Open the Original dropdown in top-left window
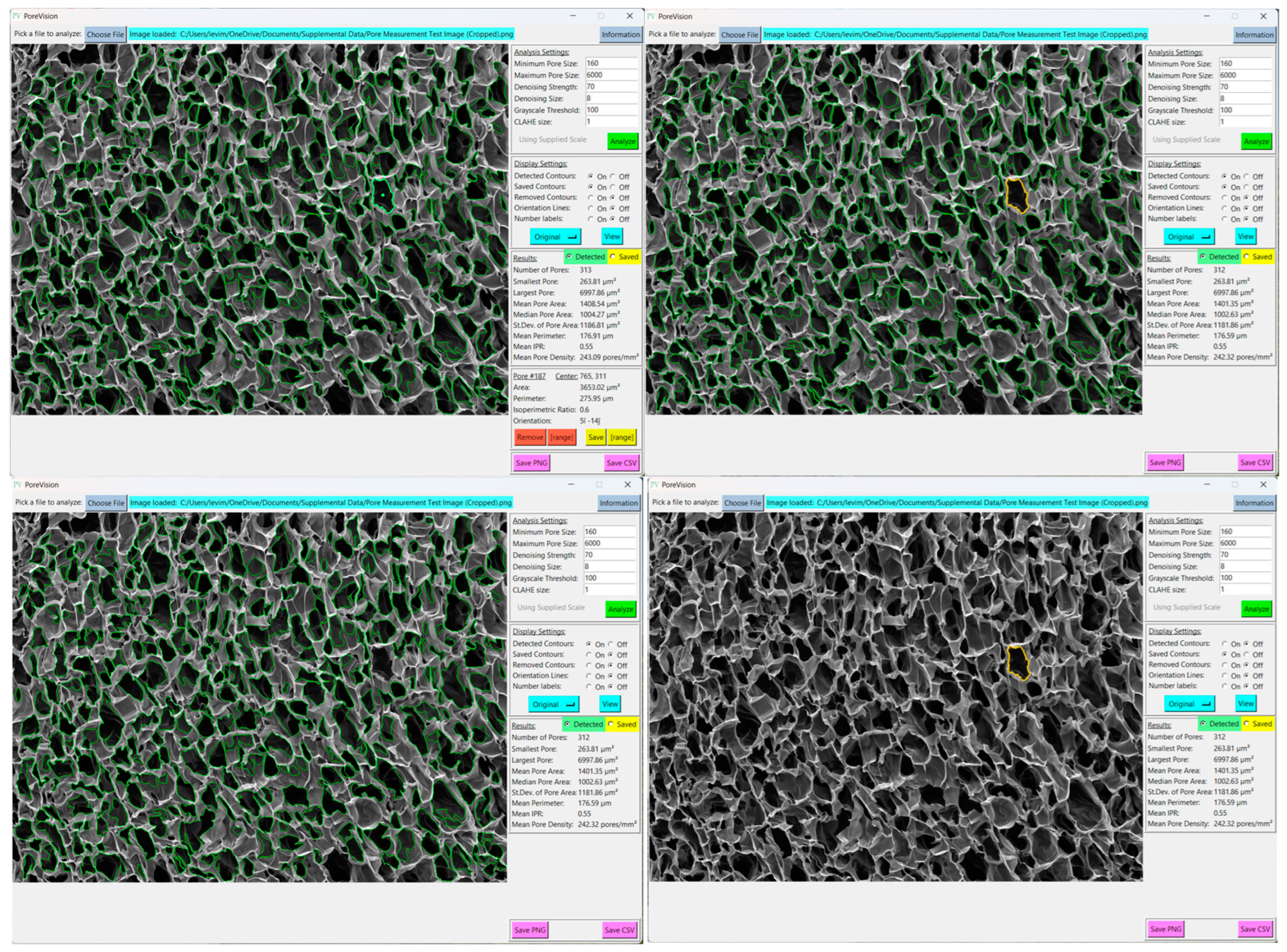Screen dimensions: 1287x952 pos(555,237)
